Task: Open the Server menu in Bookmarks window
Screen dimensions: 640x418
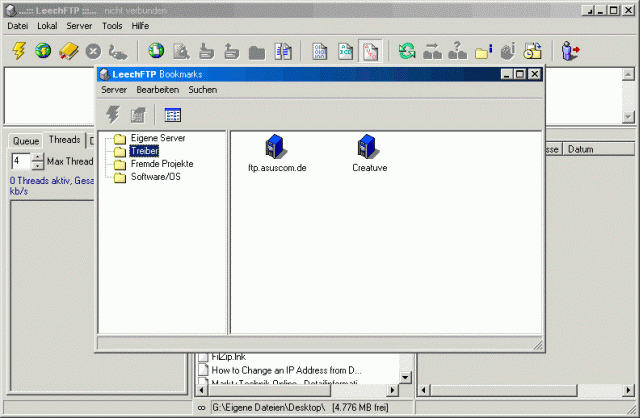Action: [114, 90]
